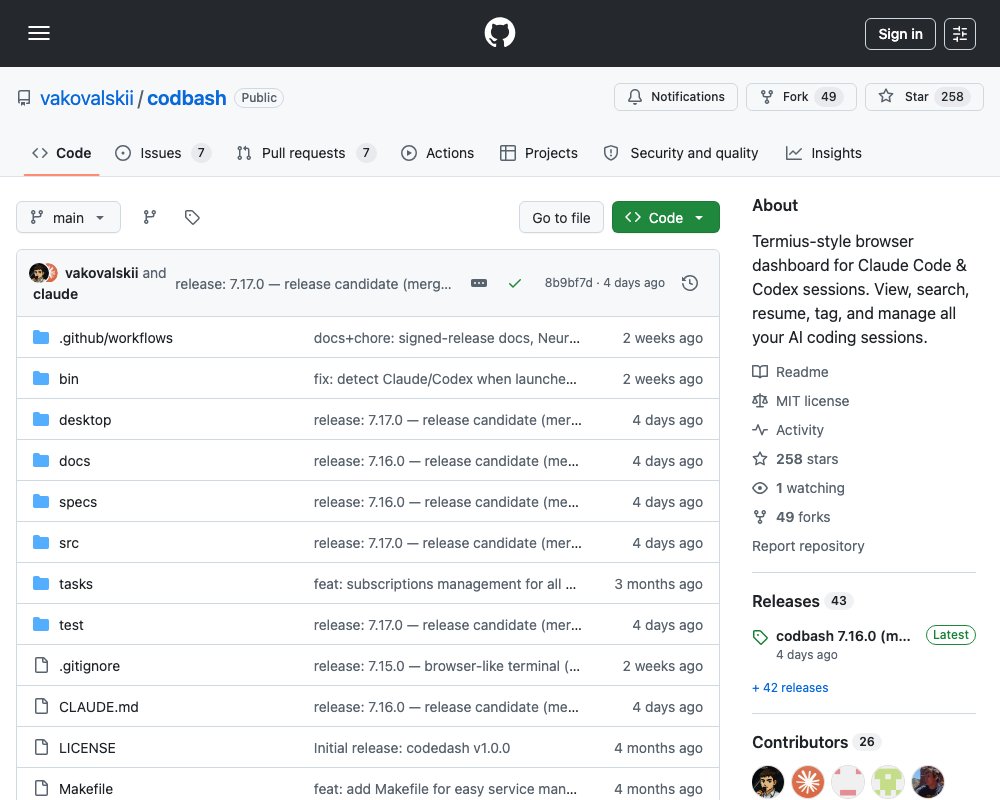The image size is (1000, 800).
Task: Star the codbash repository
Action: tap(923, 96)
